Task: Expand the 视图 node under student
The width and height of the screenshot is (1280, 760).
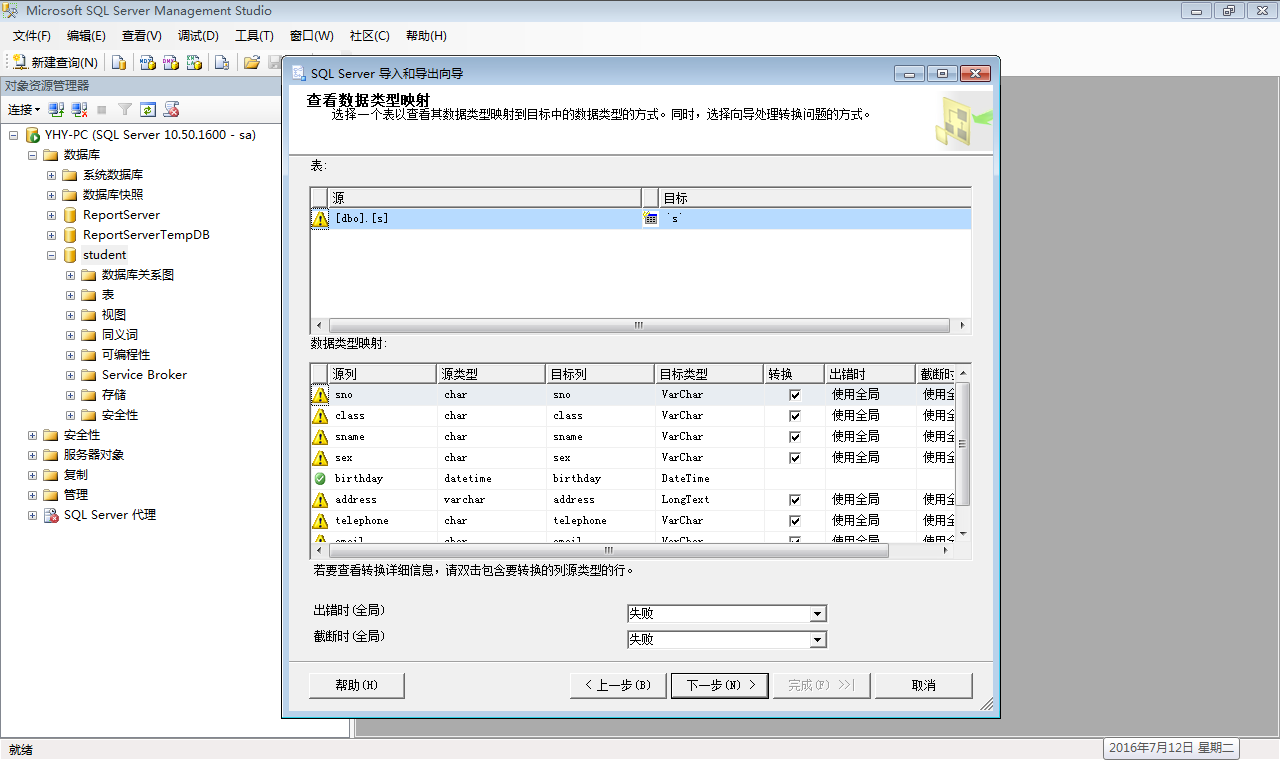Action: point(71,315)
